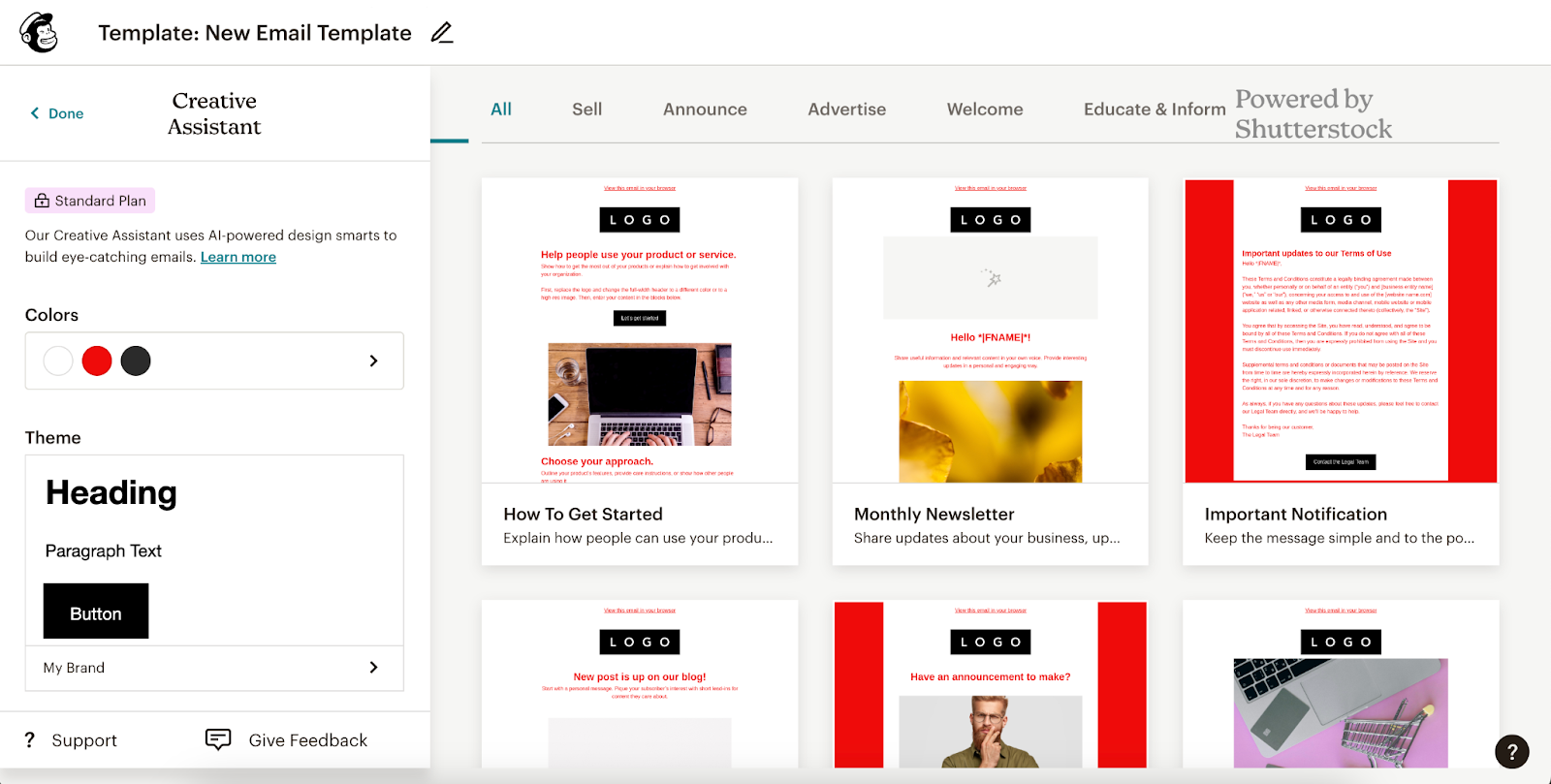This screenshot has width=1551, height=784.
Task: Choose the How To Get Started template
Action: tap(640, 371)
